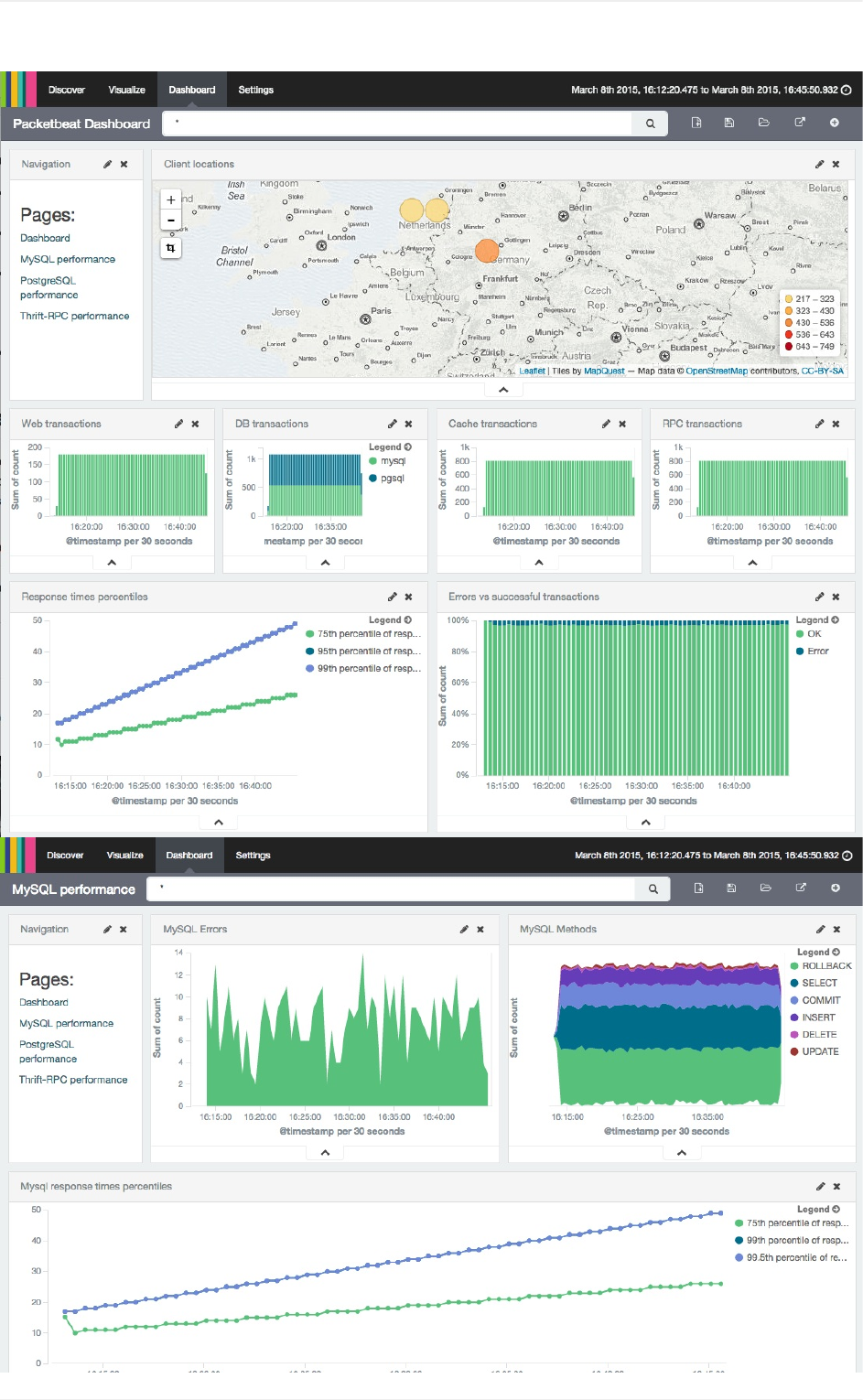Click Share icon in MySQL performance toolbar

(801, 888)
